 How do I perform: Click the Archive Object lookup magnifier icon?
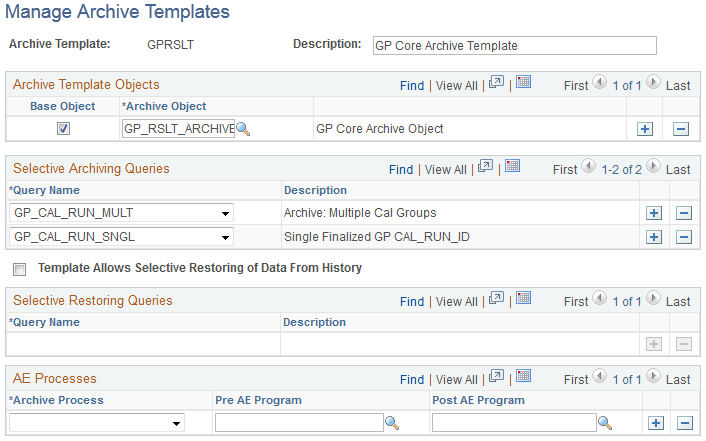[x=243, y=129]
